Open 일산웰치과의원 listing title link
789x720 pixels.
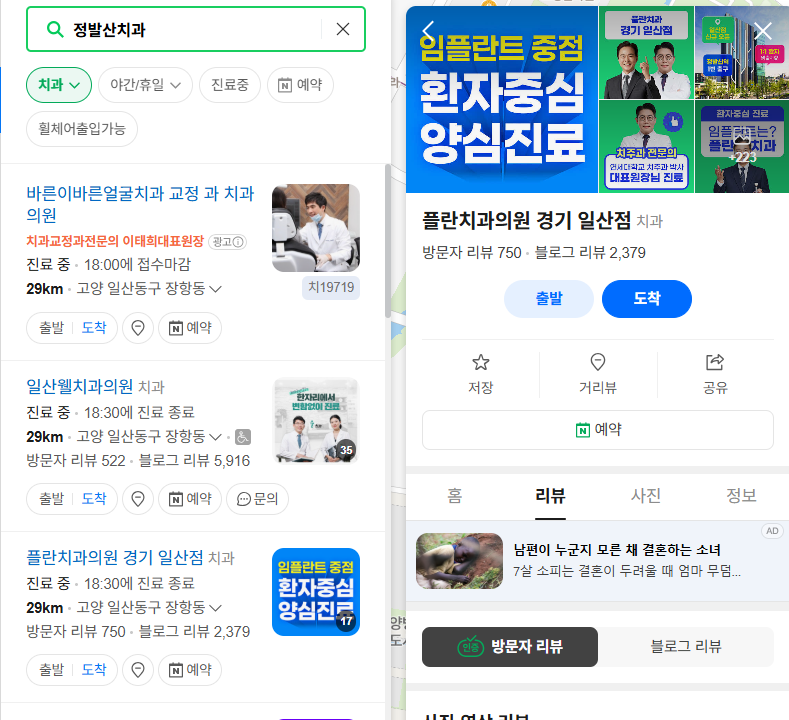(80, 386)
